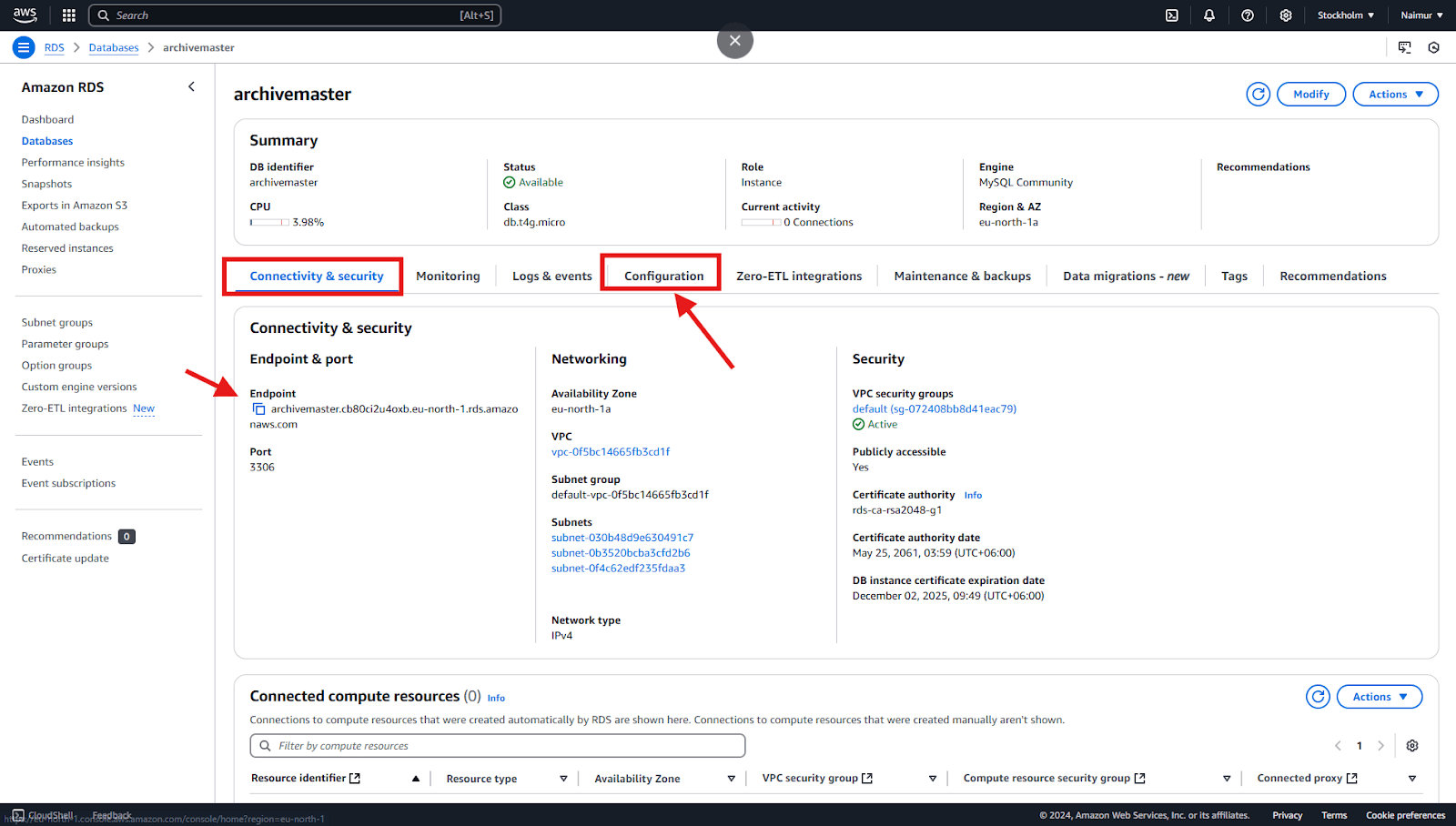
Task: Open the Connected compute resources Info link
Action: click(x=496, y=698)
